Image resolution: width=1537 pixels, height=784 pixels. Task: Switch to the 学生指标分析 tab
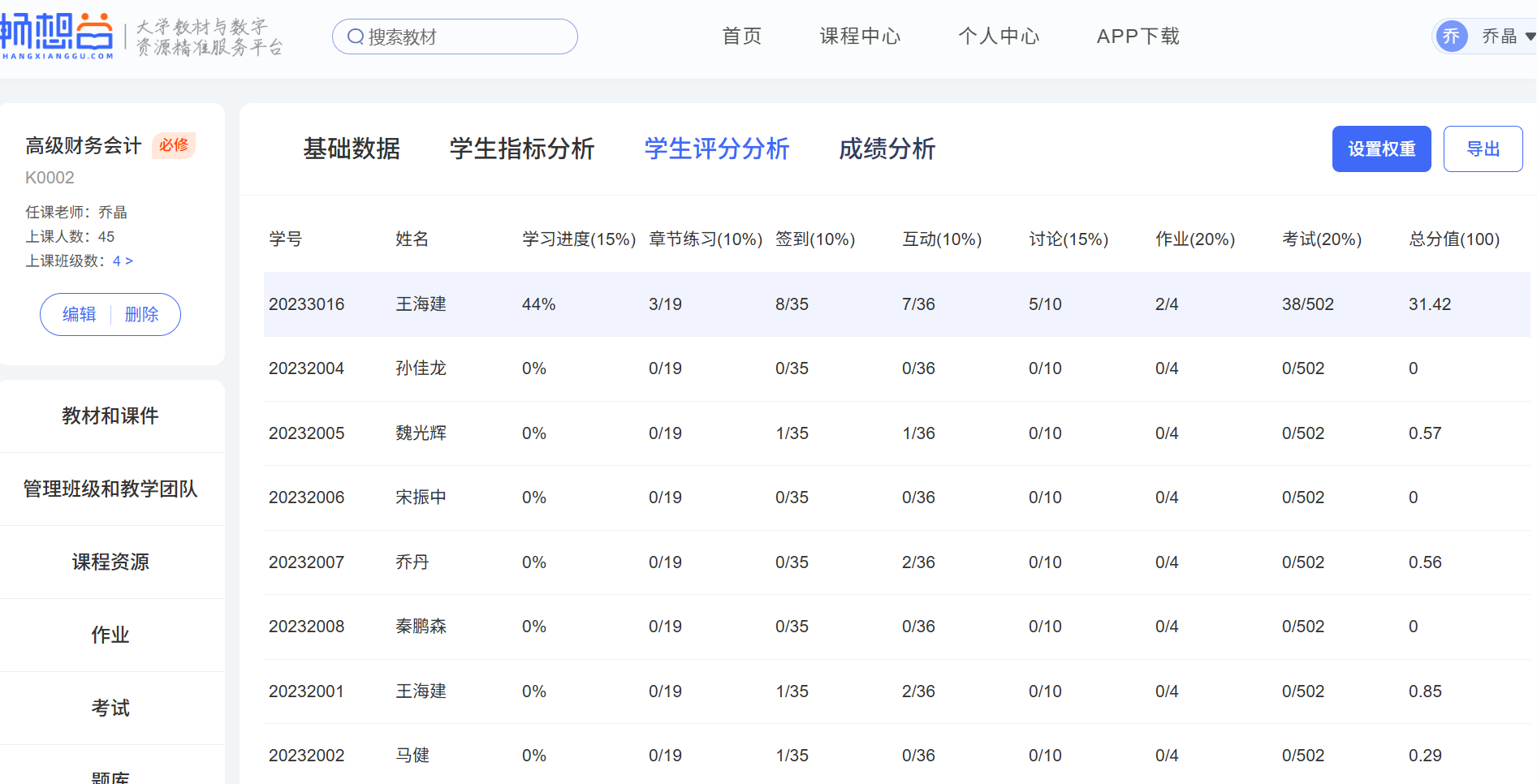[522, 149]
